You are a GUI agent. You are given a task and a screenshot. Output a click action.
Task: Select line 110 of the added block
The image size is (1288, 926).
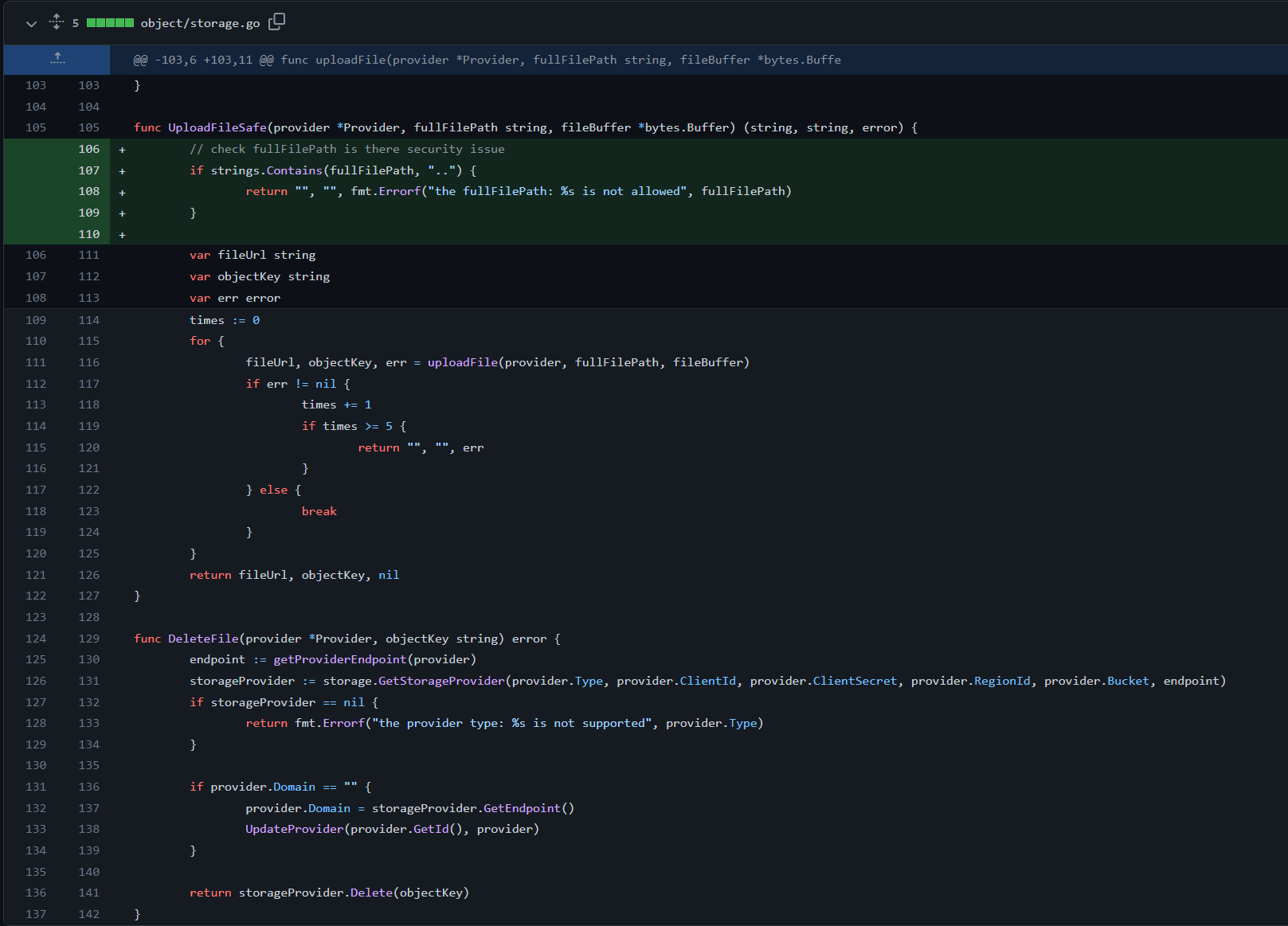point(89,234)
